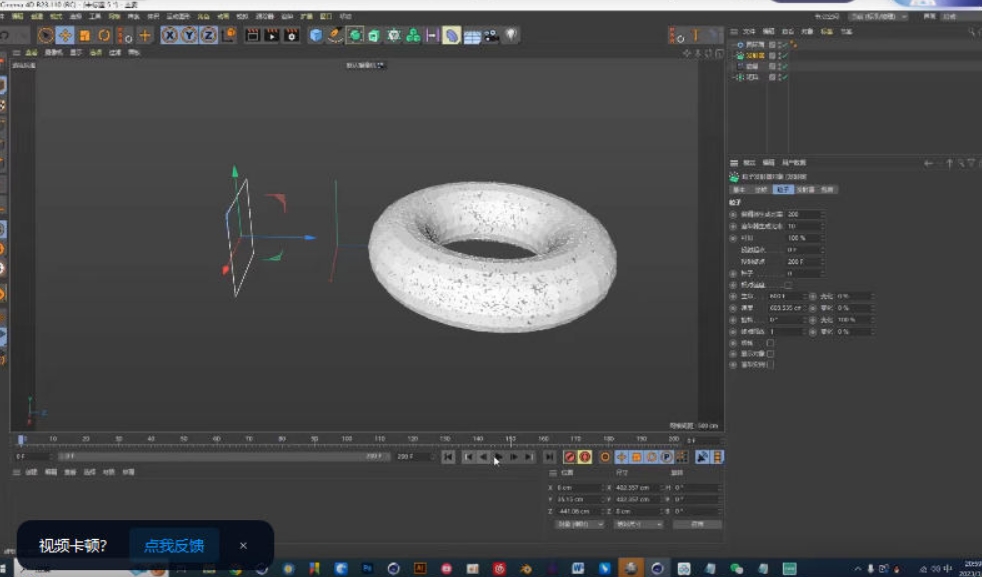Screen dimensions: 982x577
Task: Open the Render to Picture Viewer clapboard icon
Action: coord(271,35)
